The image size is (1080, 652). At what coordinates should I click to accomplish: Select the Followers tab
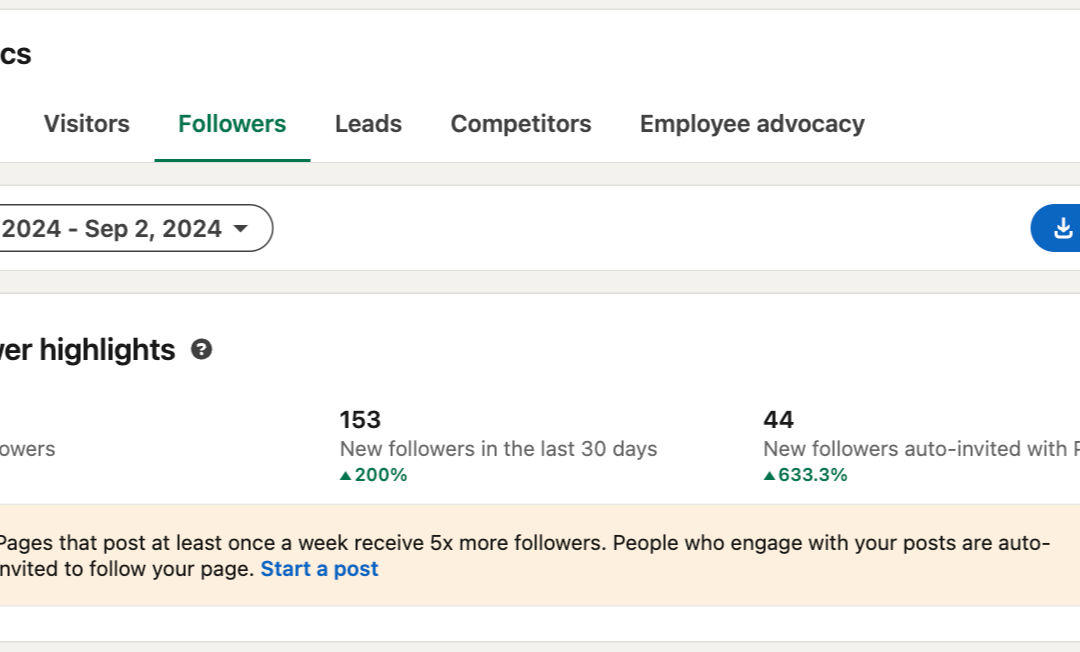(231, 123)
